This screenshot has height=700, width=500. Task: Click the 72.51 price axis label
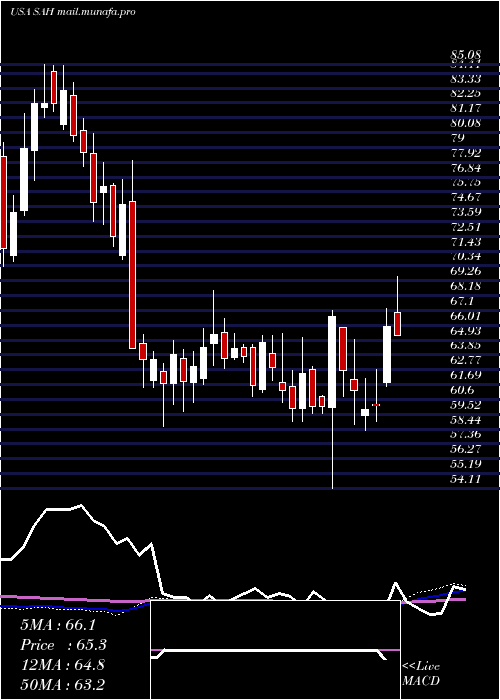(x=466, y=227)
